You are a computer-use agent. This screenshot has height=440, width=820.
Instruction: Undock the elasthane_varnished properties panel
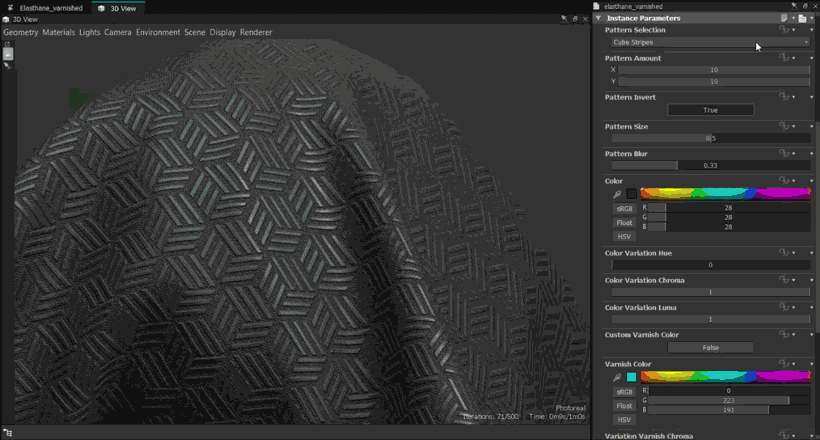[x=805, y=6]
